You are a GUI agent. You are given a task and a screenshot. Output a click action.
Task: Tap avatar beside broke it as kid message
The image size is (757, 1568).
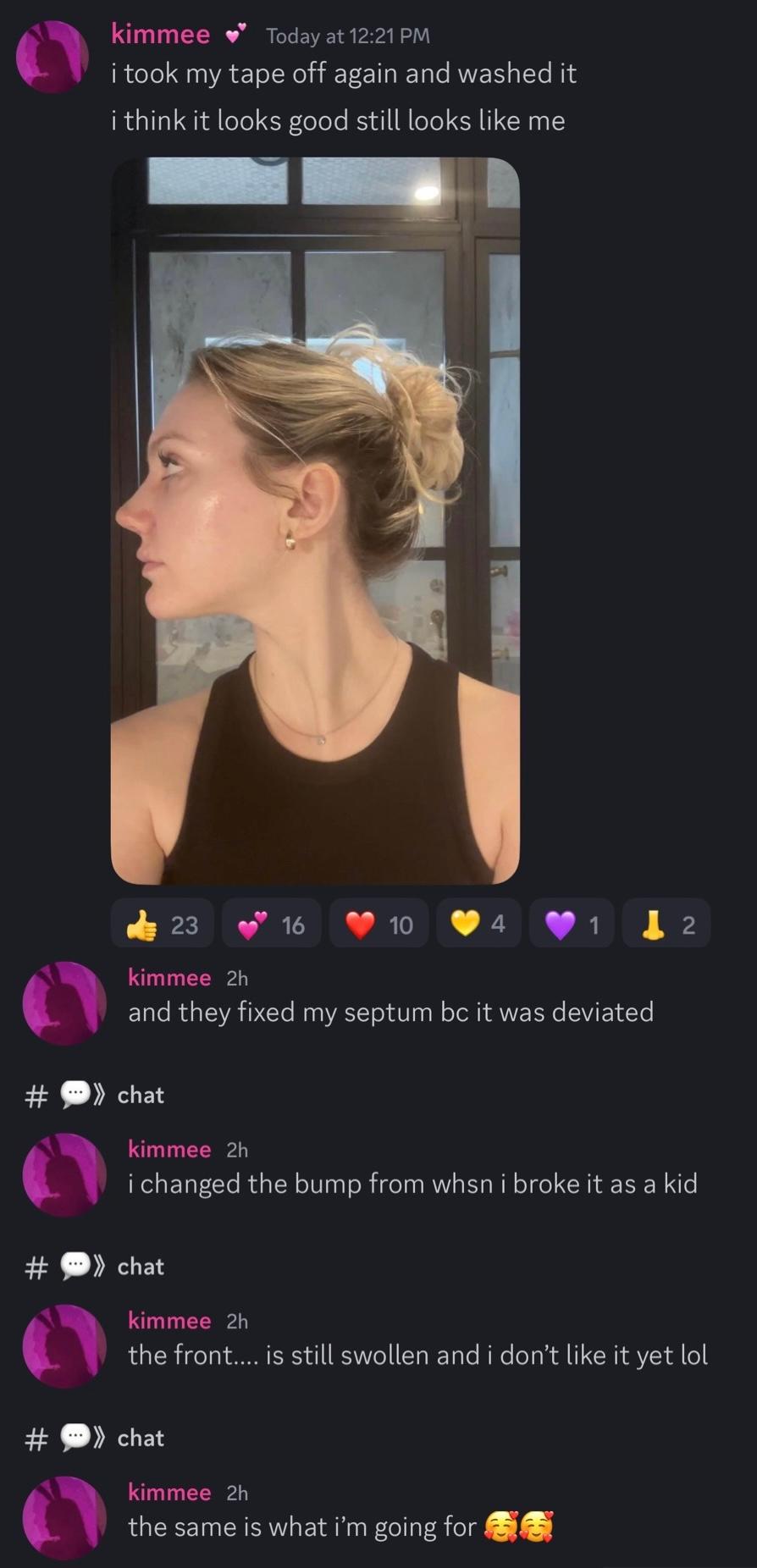64,1175
